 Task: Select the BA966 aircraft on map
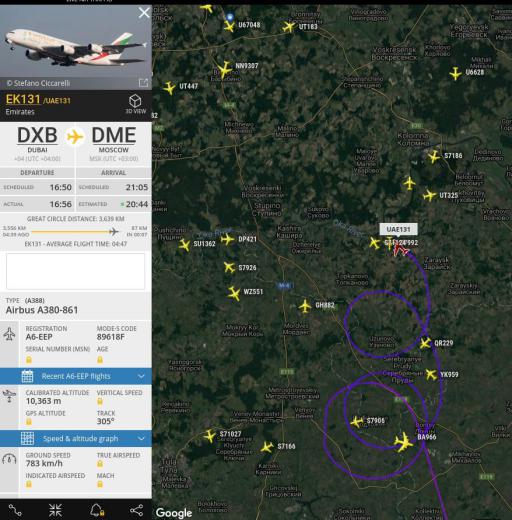click(x=404, y=442)
